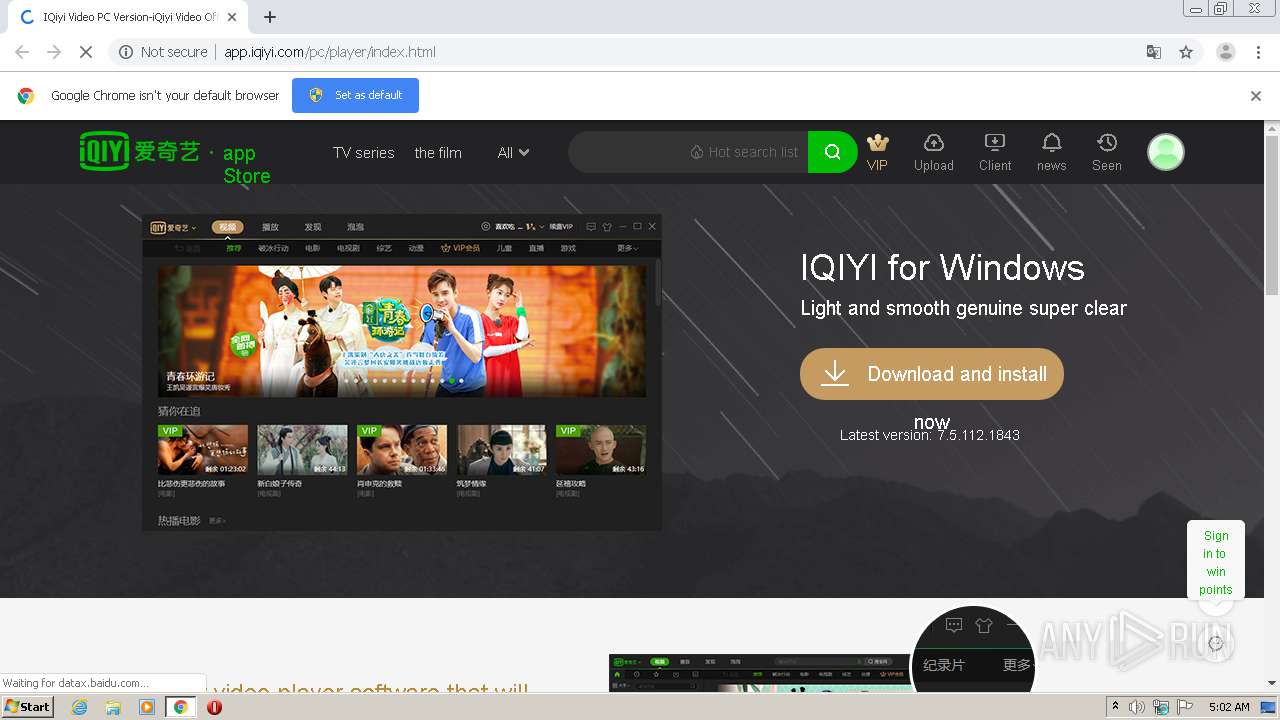Click the IQIYI for Windows heading
1280x720 pixels.
[943, 268]
